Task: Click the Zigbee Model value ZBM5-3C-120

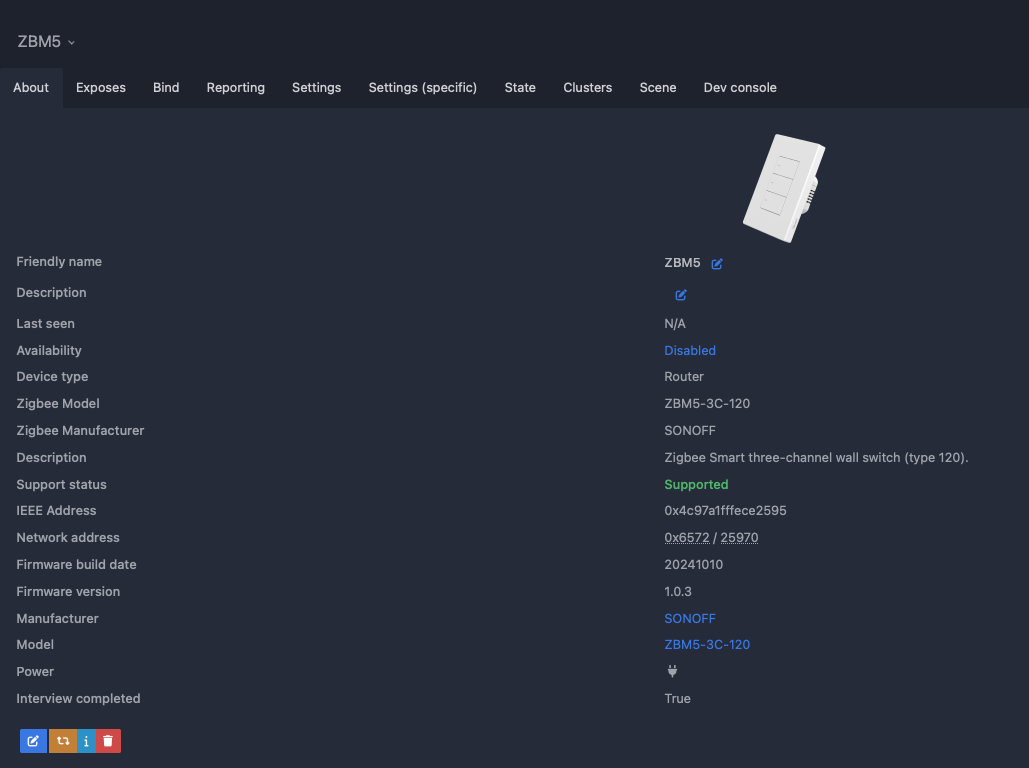Action: 707,404
